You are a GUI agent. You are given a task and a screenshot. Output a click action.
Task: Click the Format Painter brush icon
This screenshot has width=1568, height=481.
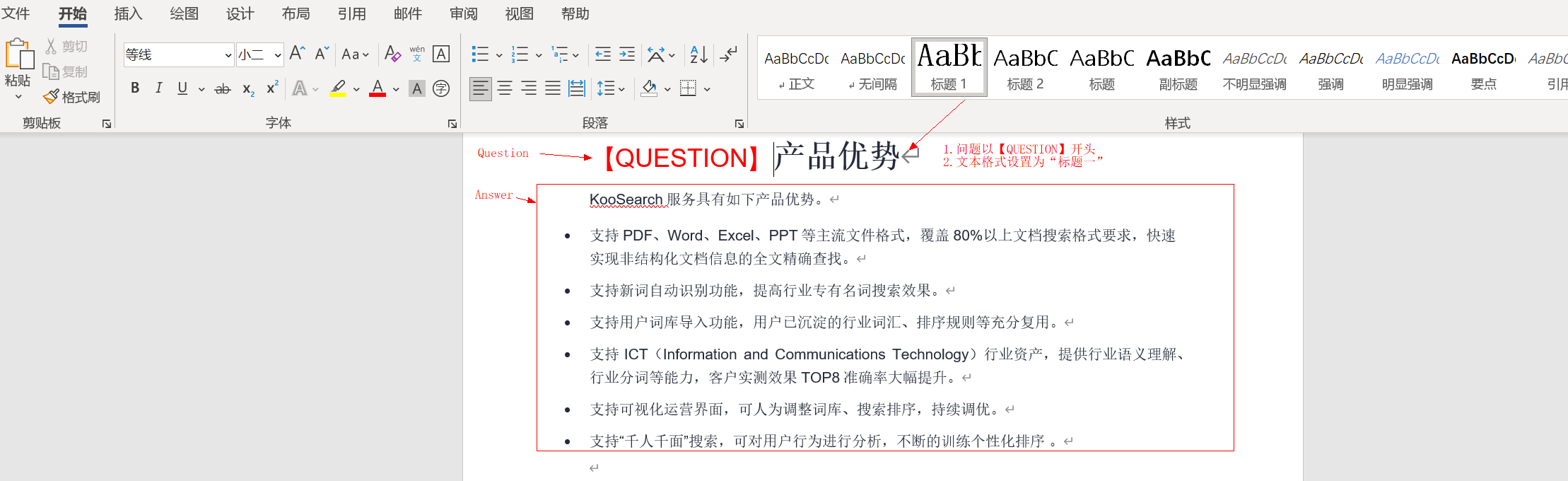pyautogui.click(x=51, y=97)
